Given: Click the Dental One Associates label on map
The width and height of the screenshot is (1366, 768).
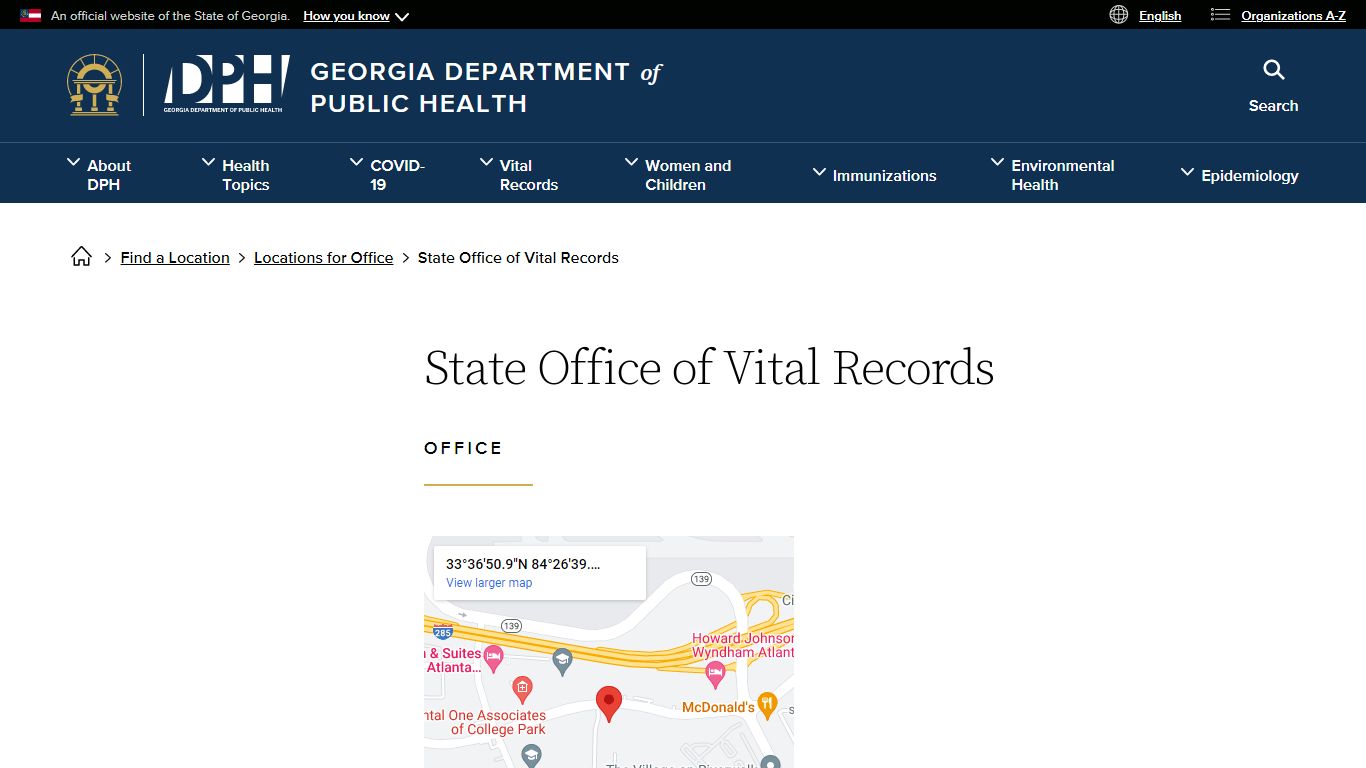Looking at the screenshot, I should point(486,722).
